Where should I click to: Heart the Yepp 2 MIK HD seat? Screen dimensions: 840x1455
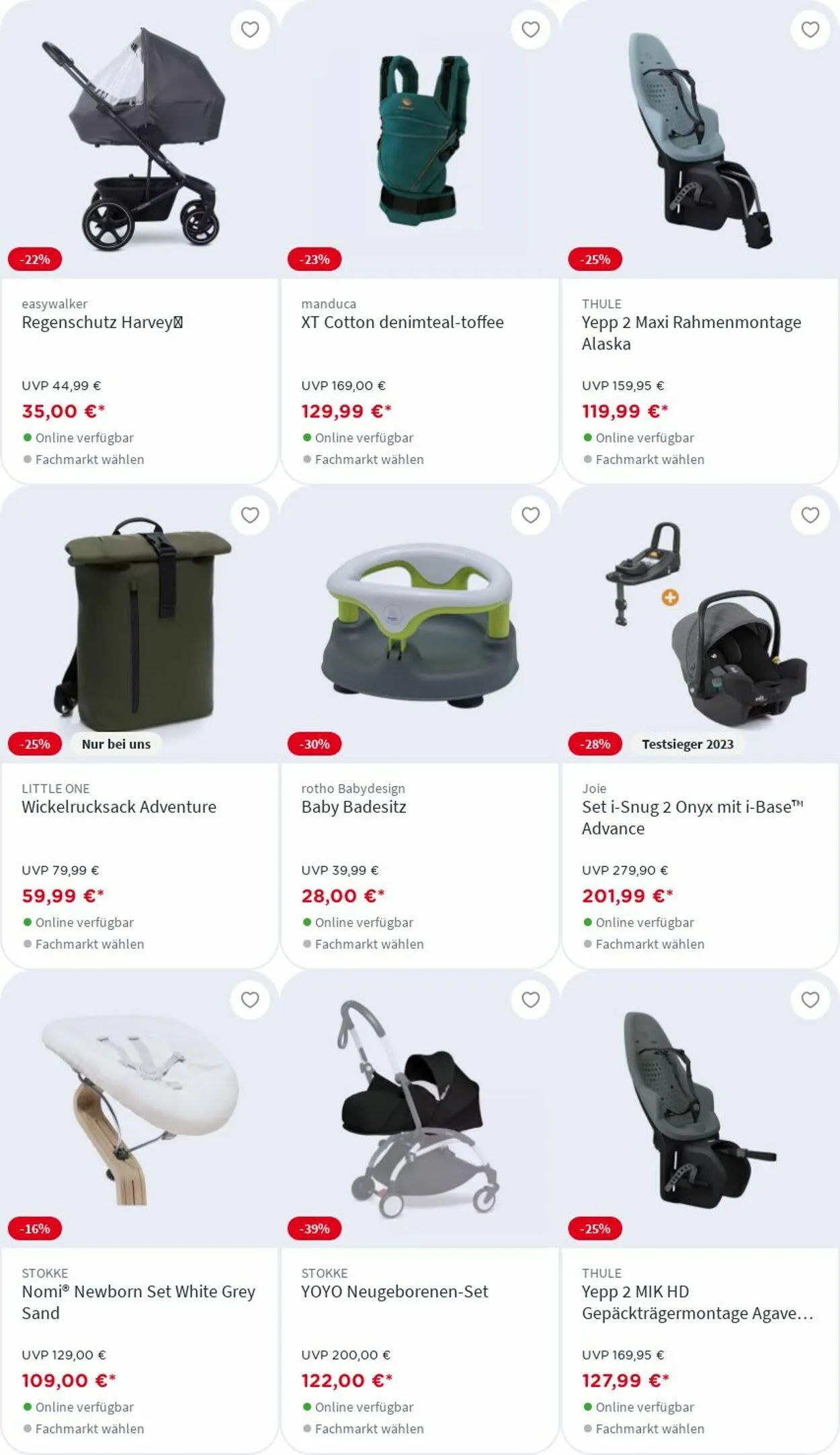[810, 1000]
